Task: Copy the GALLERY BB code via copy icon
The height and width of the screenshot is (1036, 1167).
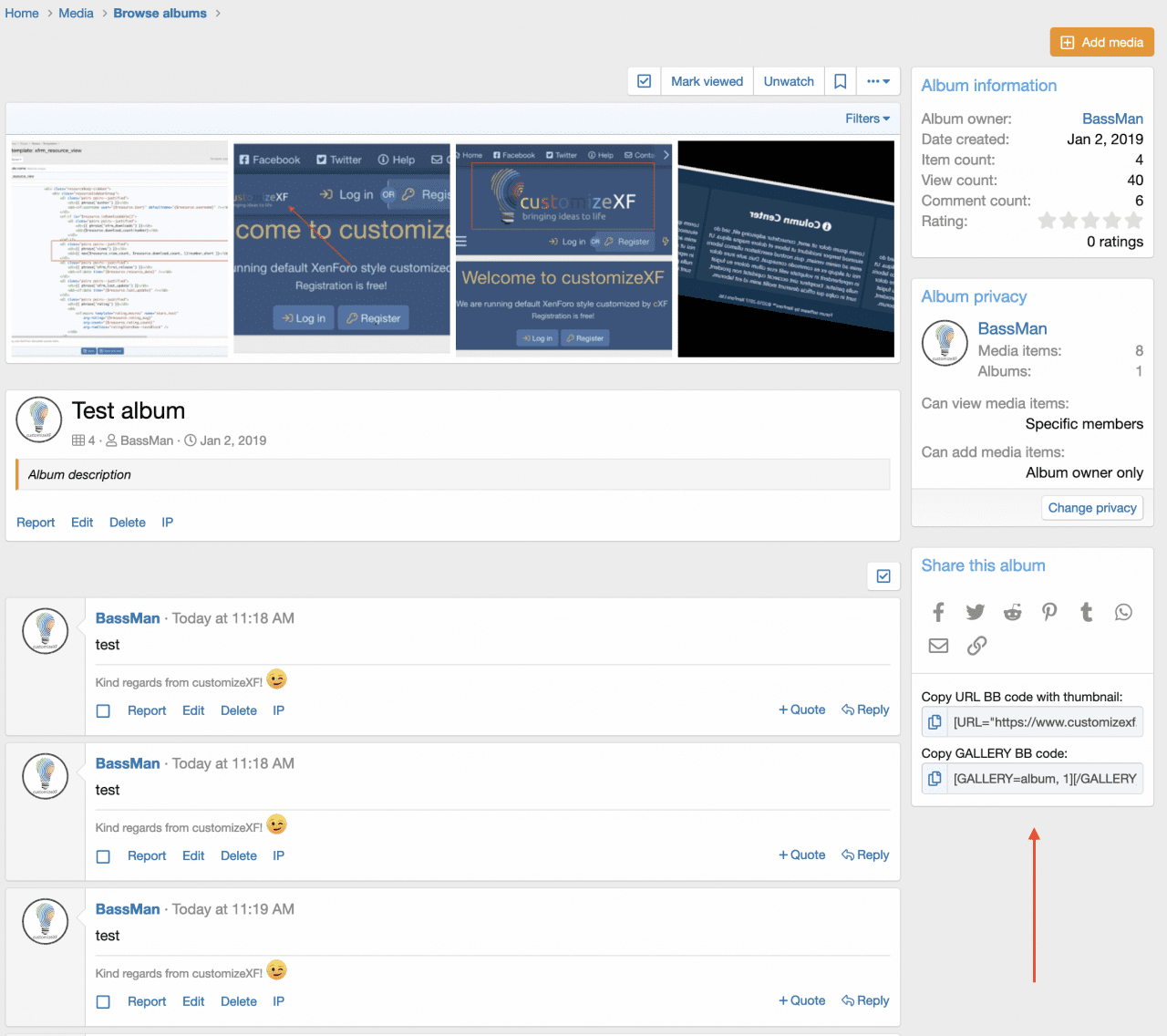Action: [935, 779]
